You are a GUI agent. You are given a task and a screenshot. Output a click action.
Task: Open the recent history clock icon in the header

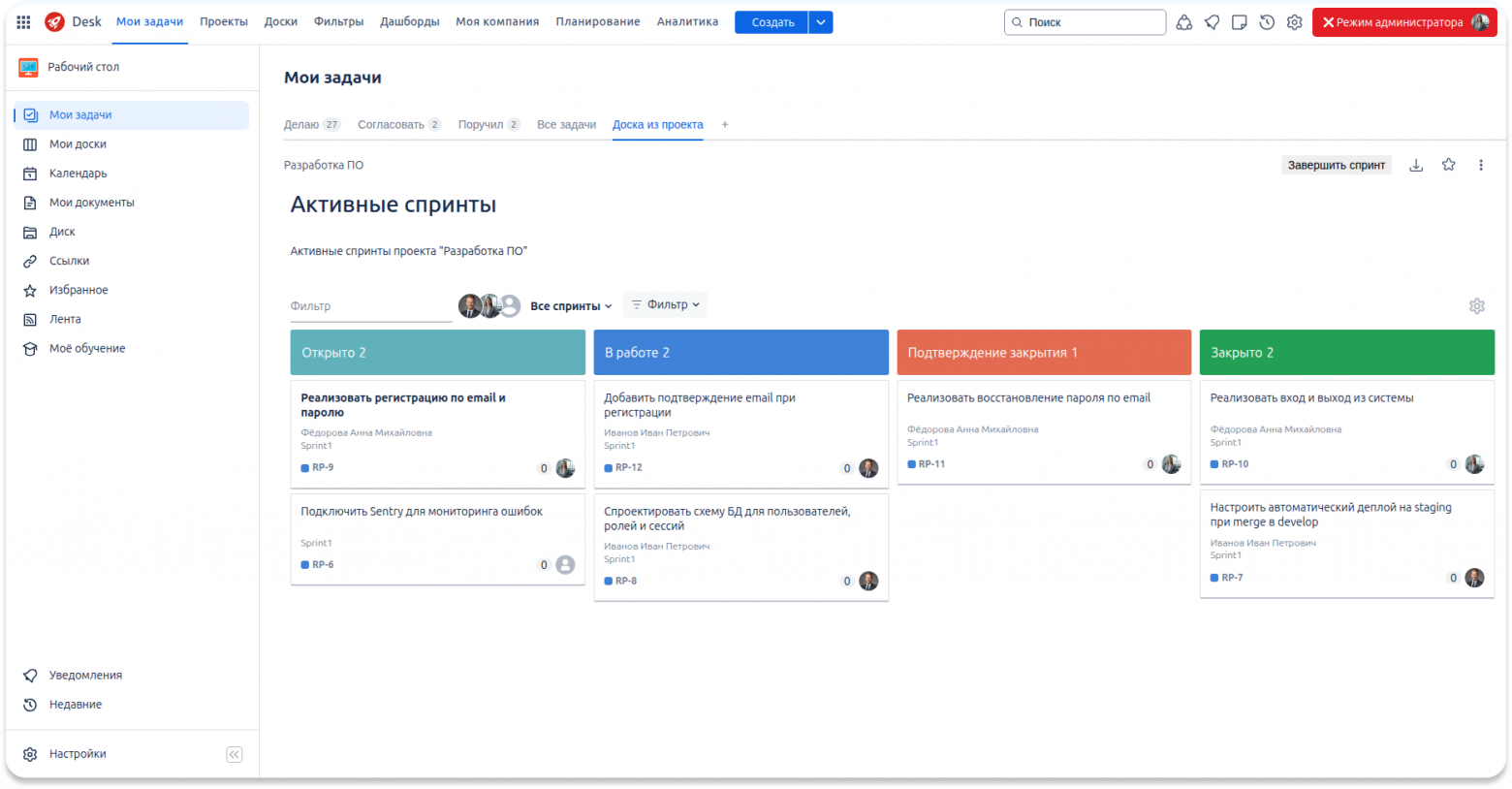click(x=1267, y=22)
